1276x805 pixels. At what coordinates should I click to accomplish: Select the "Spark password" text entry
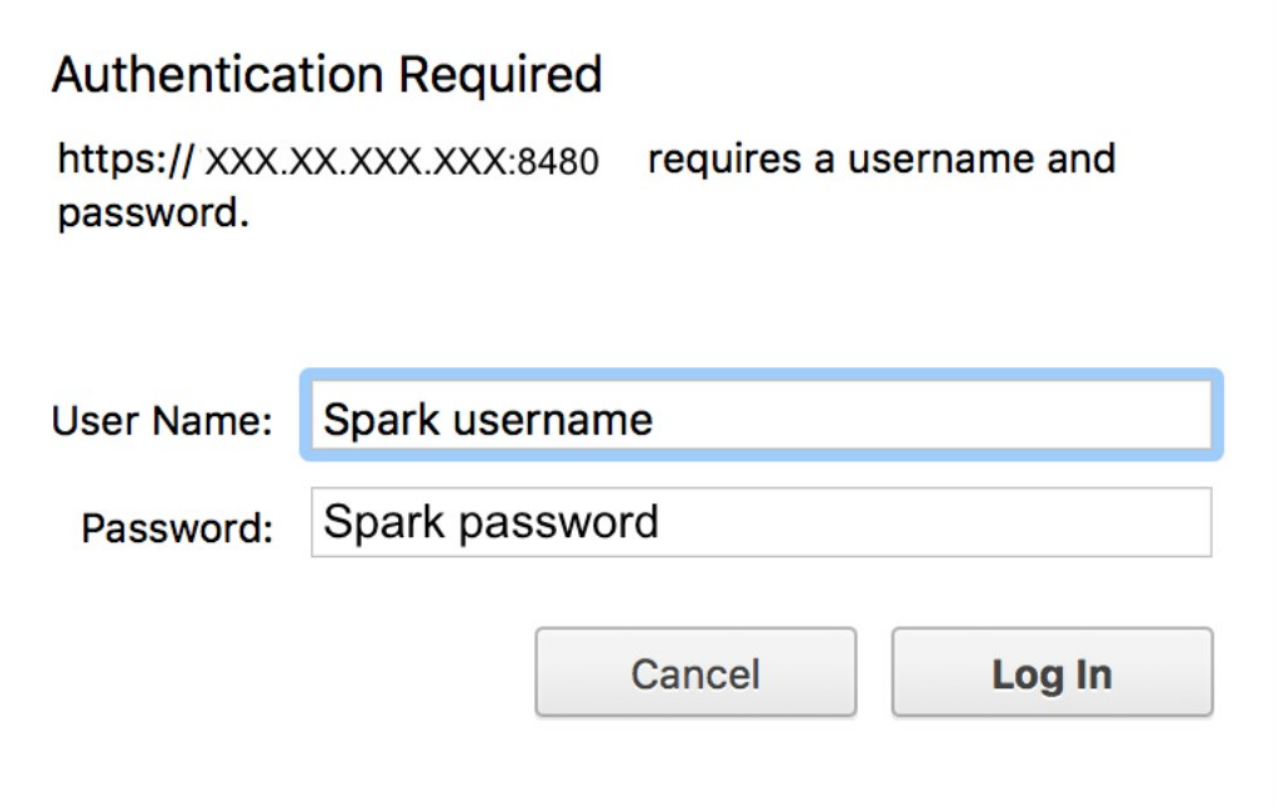pyautogui.click(x=491, y=522)
